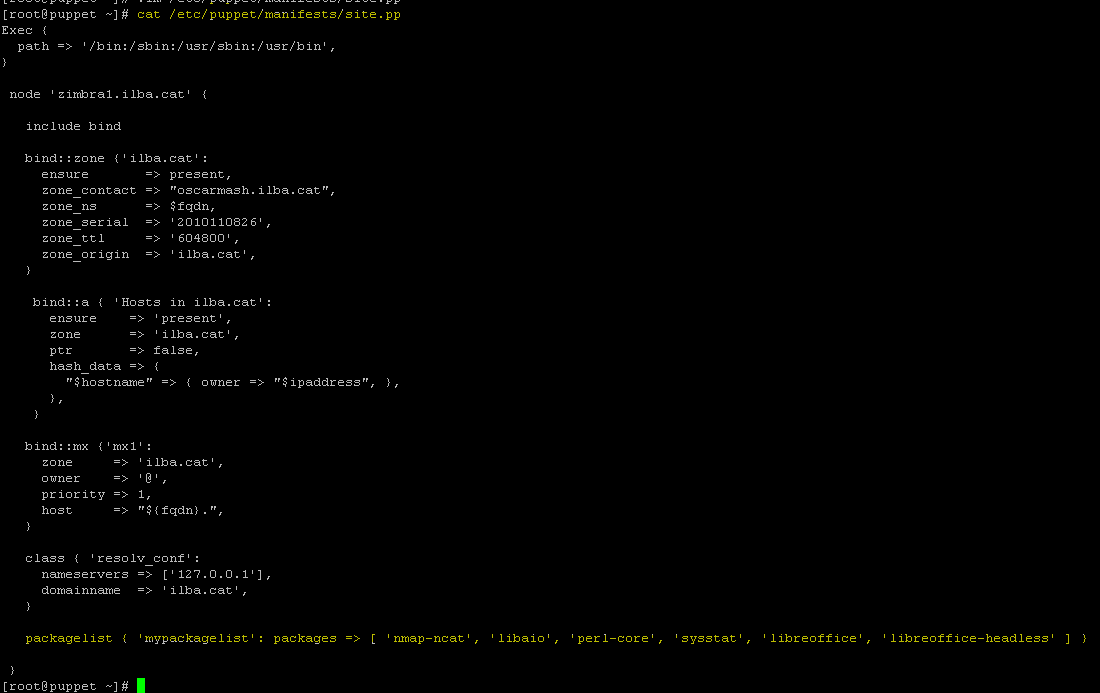The width and height of the screenshot is (1100, 693).
Task: Click the owner '@' value
Action: (x=149, y=478)
